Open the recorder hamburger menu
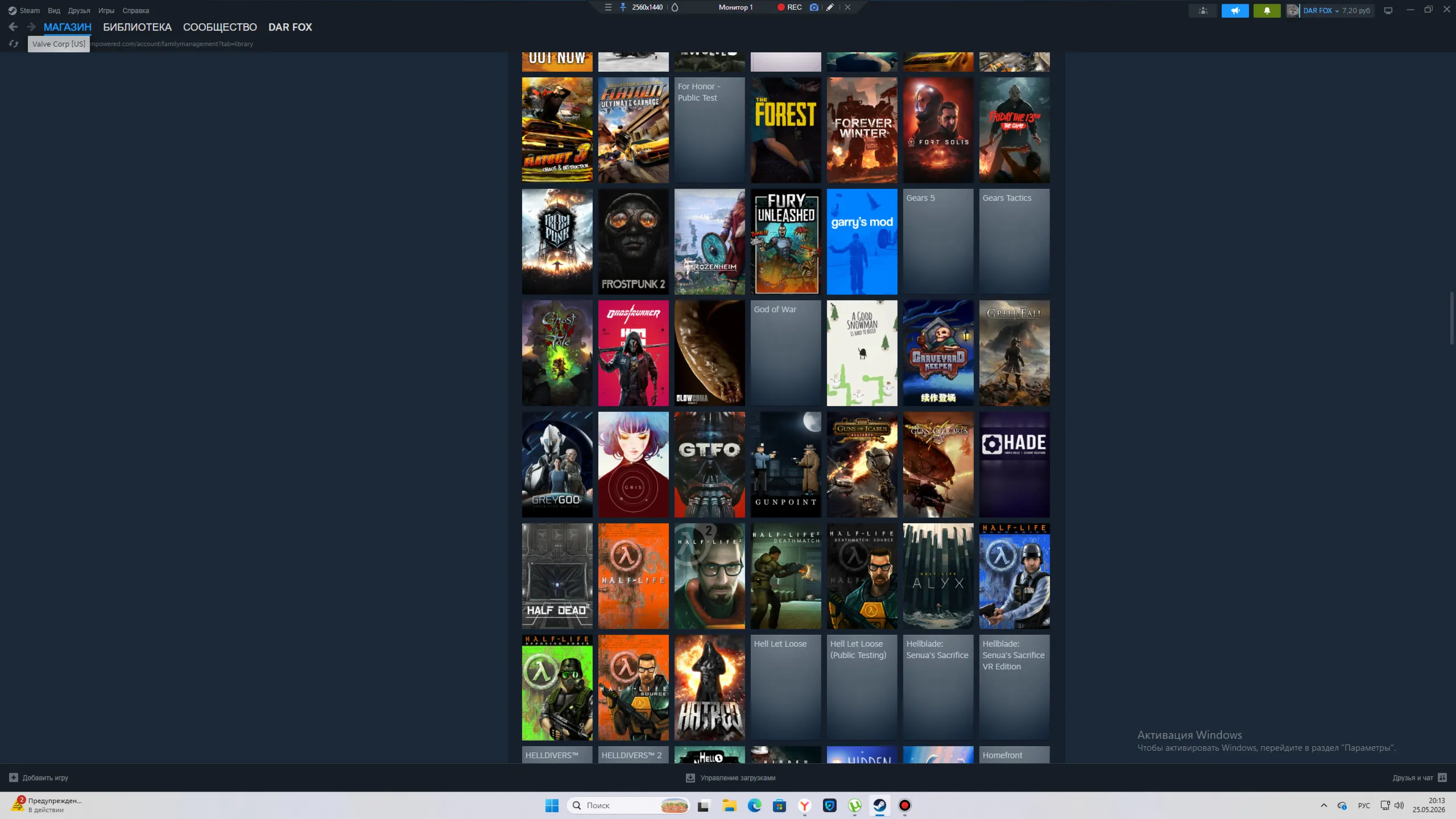The height and width of the screenshot is (819, 1456). click(608, 7)
